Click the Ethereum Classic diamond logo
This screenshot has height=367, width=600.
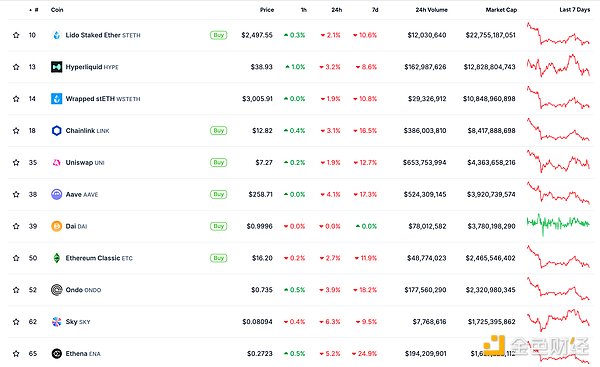click(57, 258)
